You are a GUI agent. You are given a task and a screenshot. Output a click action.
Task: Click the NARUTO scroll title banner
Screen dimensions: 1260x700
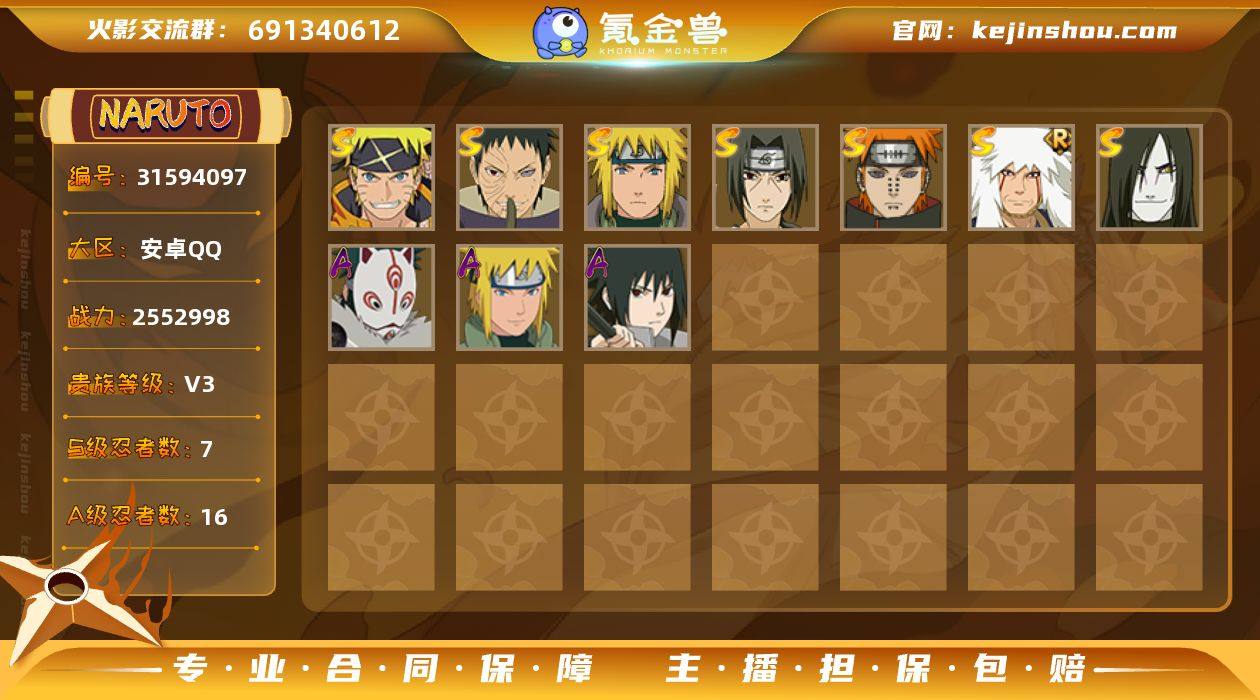tap(165, 115)
